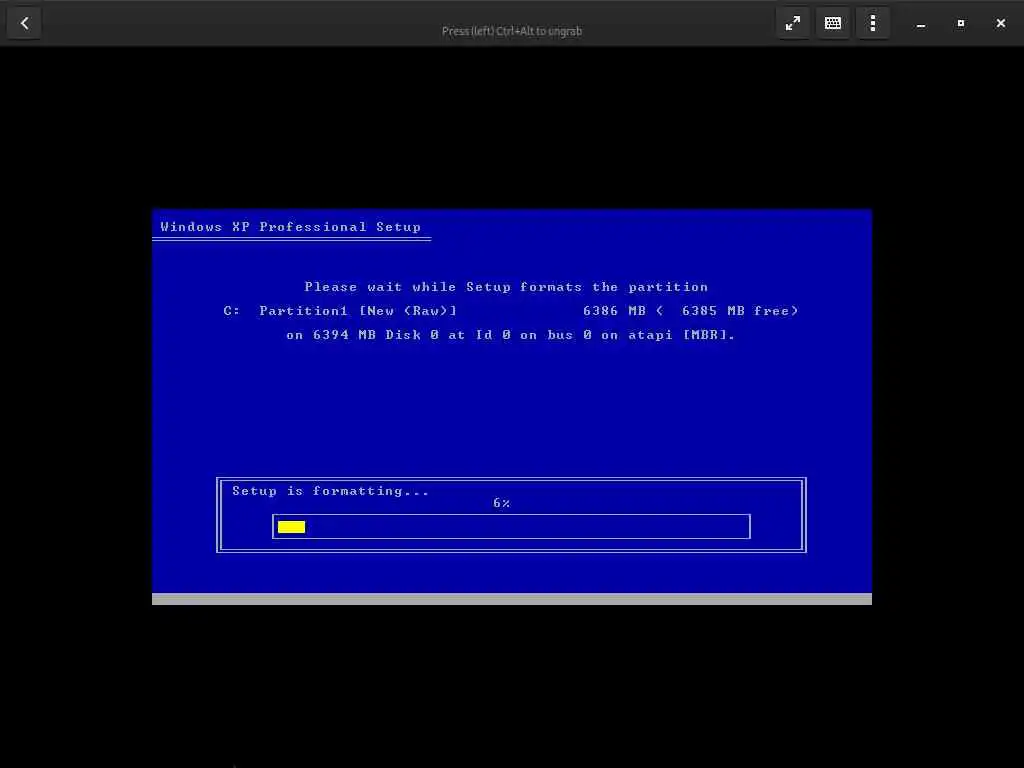
Task: Click 'Setup is formatting...' status text
Action: tap(330, 491)
